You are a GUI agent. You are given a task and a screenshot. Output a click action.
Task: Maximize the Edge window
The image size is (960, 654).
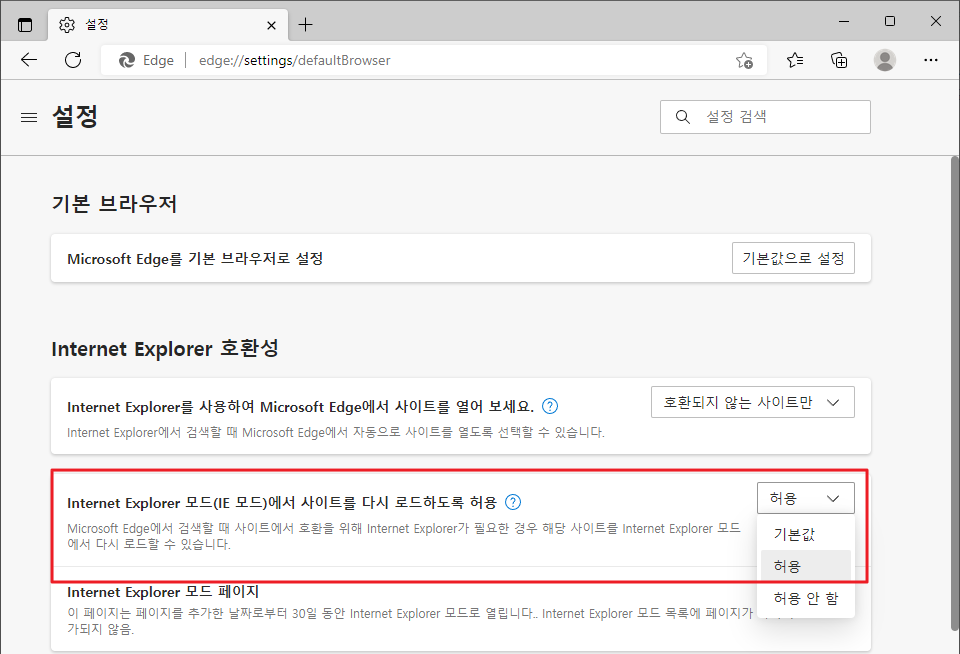[890, 21]
